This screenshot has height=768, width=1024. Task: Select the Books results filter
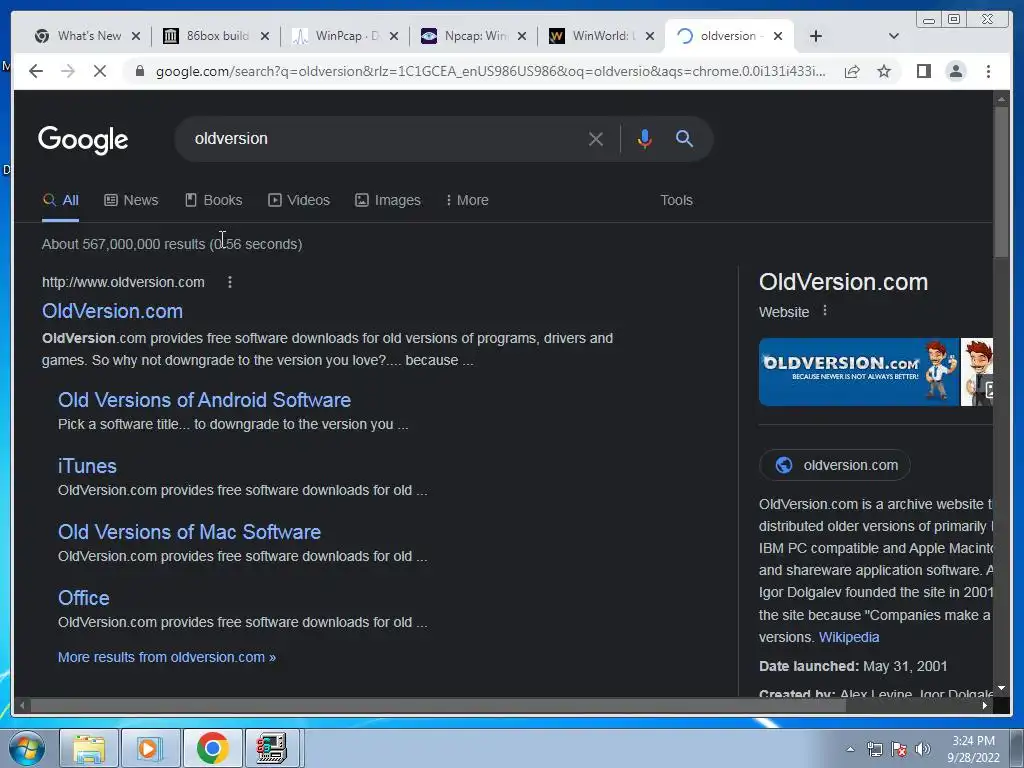(214, 200)
